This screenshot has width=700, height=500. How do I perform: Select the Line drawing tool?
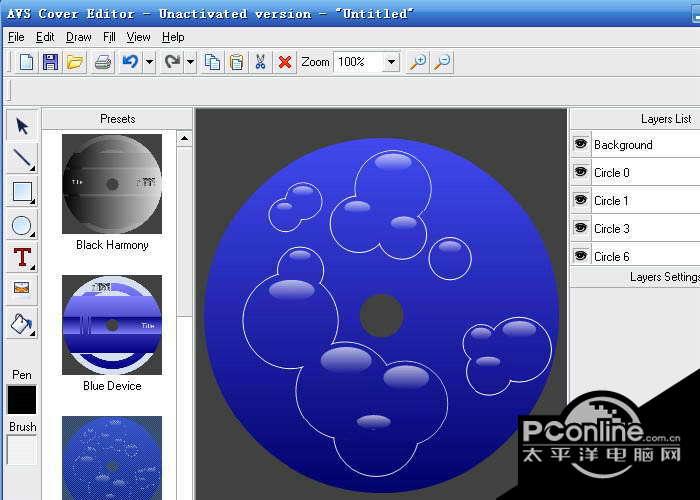tap(22, 158)
